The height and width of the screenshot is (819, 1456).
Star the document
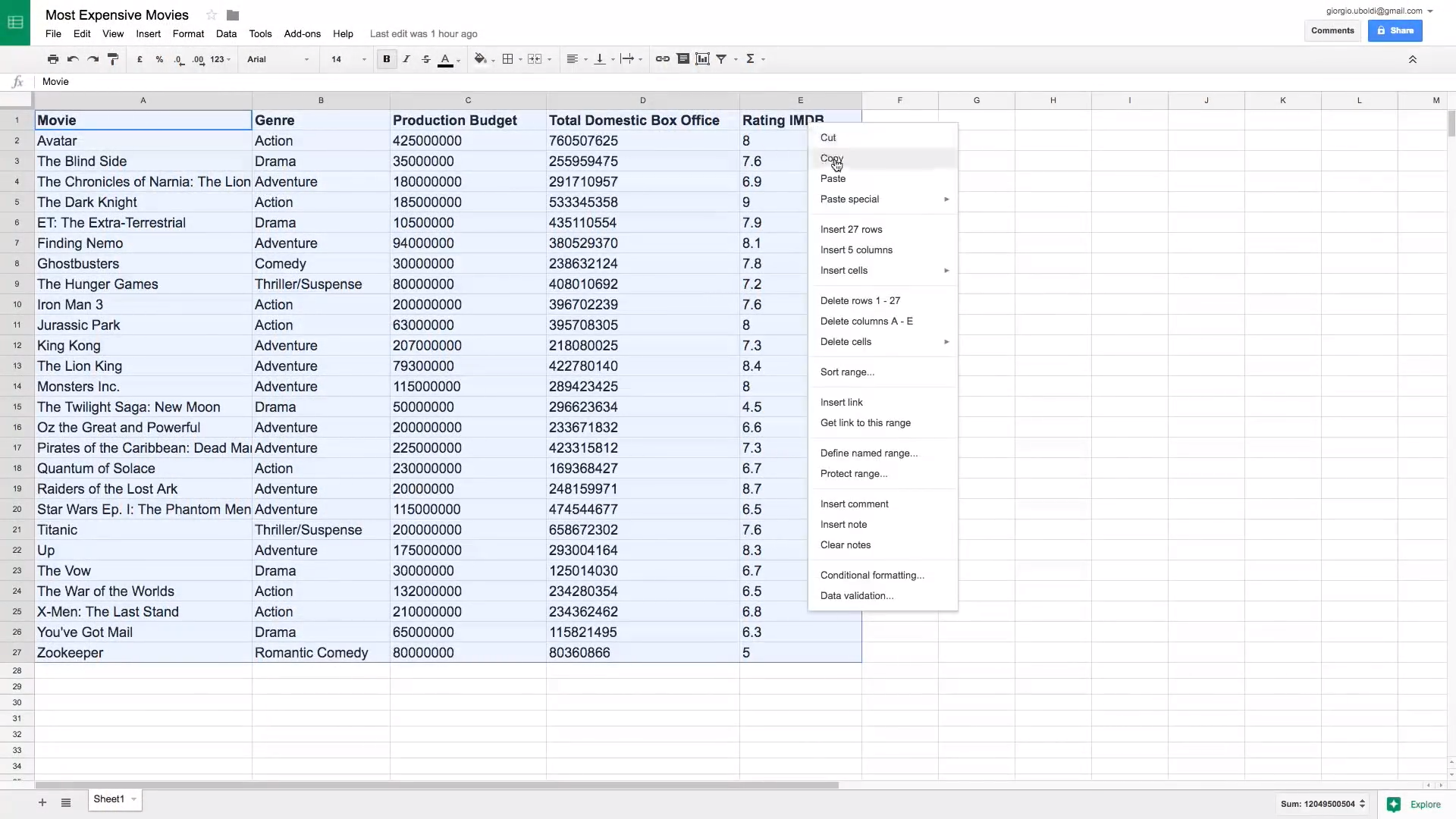212,15
